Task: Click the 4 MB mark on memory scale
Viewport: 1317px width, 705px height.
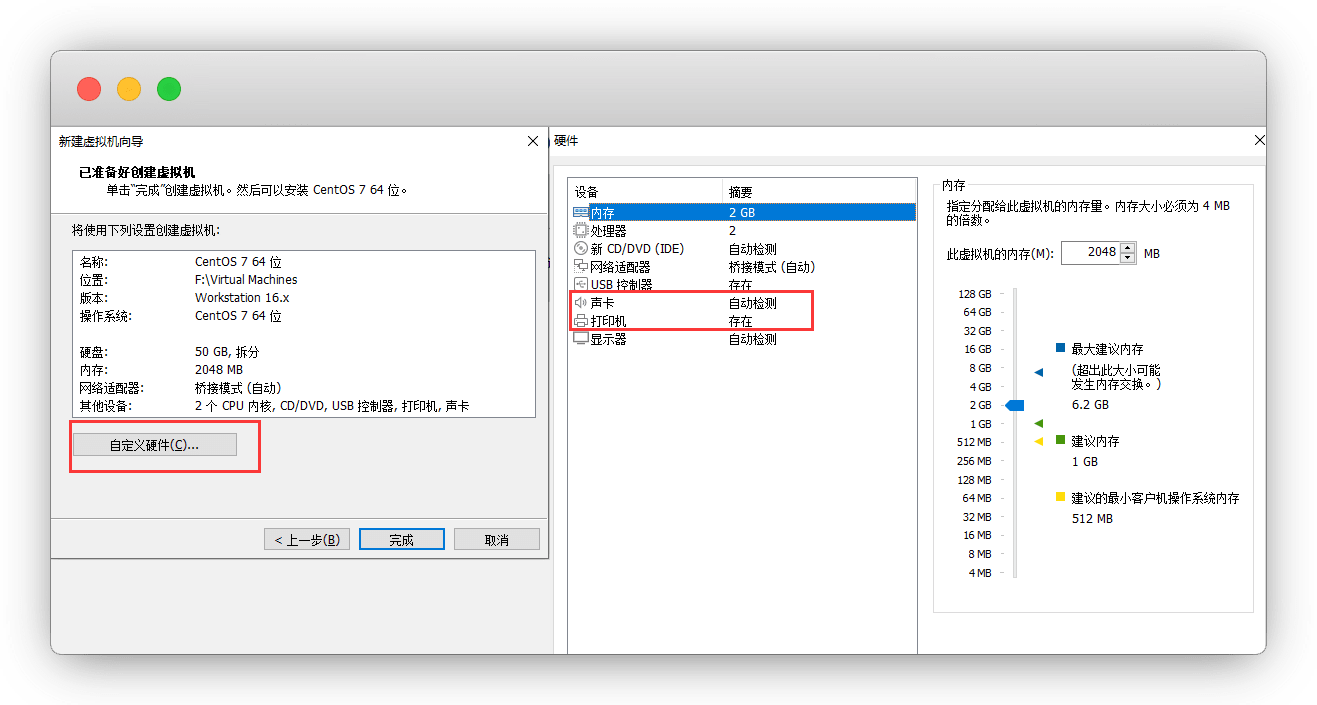Action: [x=980, y=573]
